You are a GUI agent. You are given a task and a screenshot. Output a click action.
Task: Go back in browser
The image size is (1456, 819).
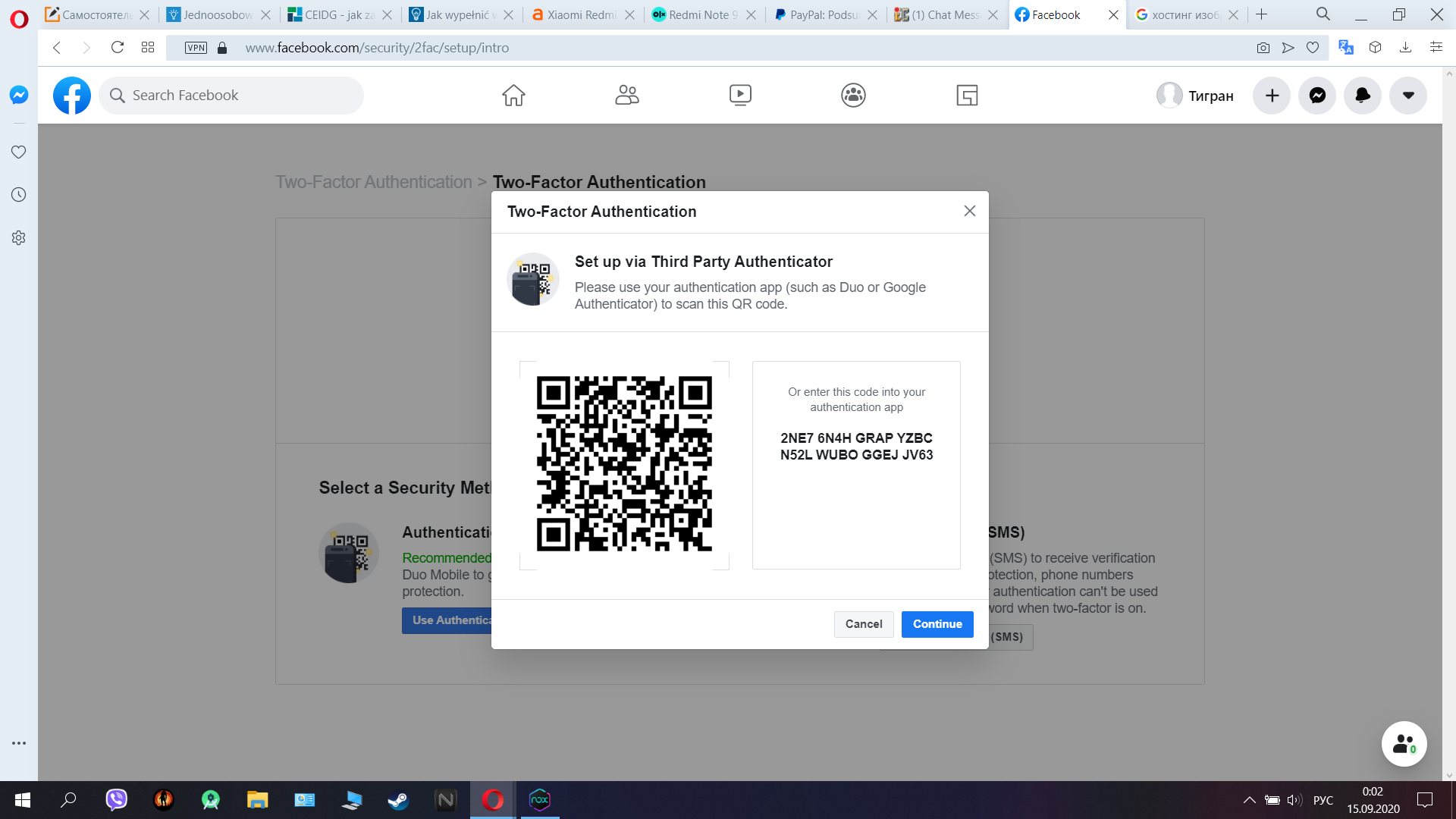pos(57,48)
